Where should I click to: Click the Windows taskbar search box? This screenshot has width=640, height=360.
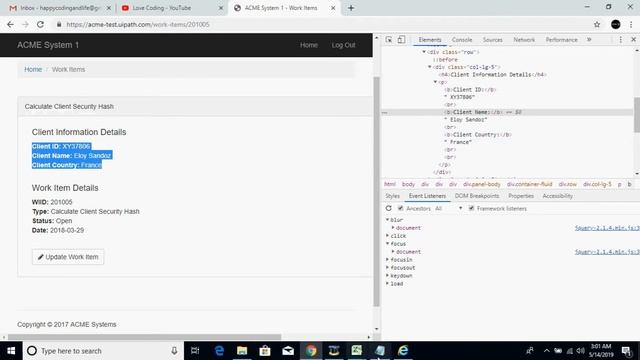click(x=103, y=351)
